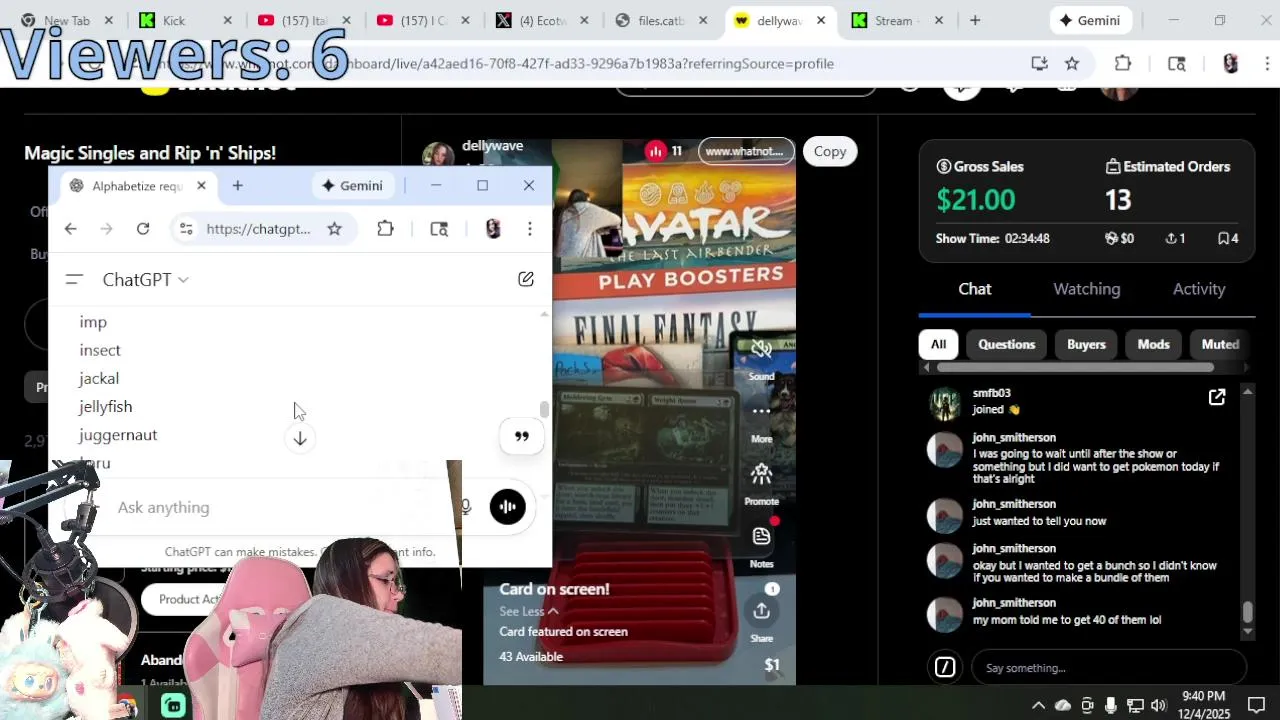Filter chat by Muted
The height and width of the screenshot is (720, 1280).
(1220, 344)
